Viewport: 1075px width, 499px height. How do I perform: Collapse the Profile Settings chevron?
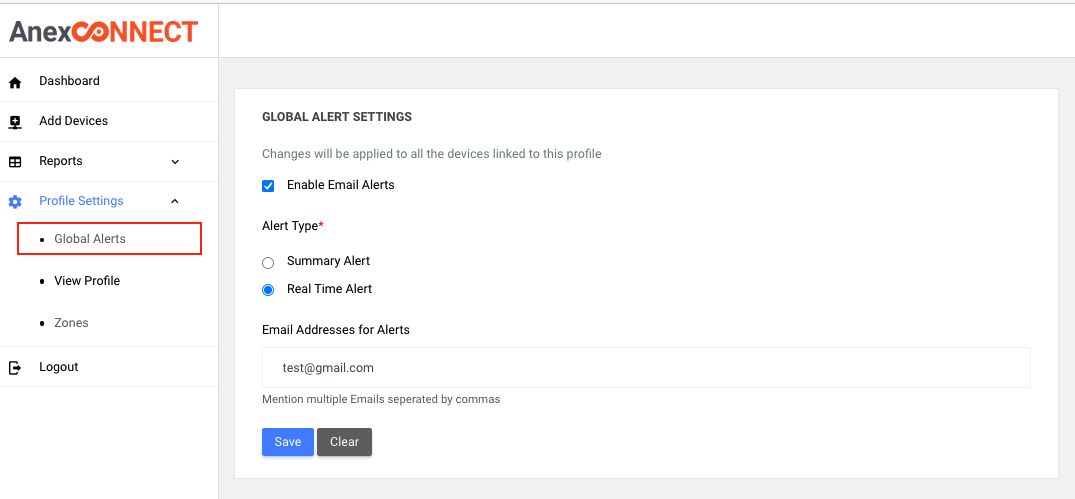(x=175, y=201)
